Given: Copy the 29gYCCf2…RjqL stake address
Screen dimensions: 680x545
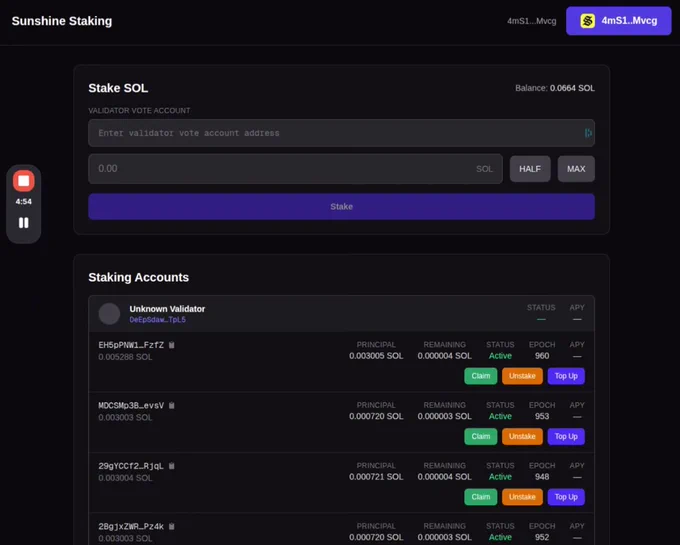Looking at the screenshot, I should coord(172,466).
